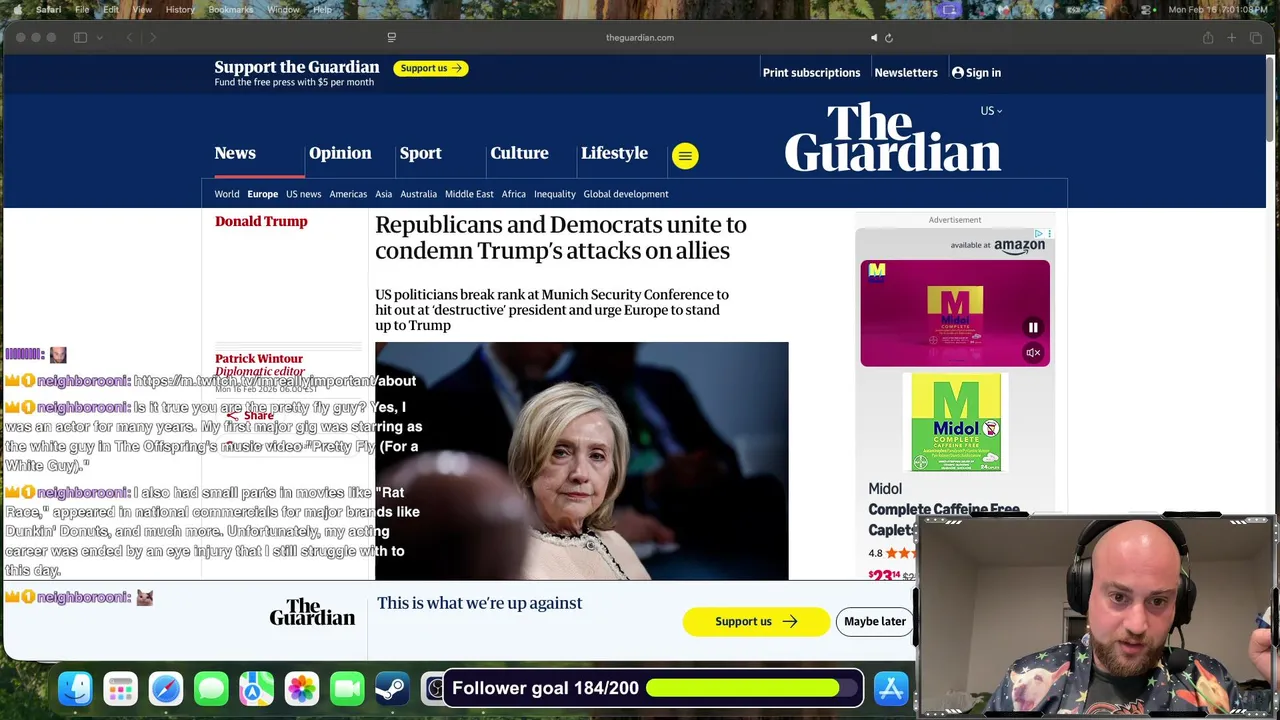
Task: Go back with Safari's back arrow
Action: pyautogui.click(x=129, y=38)
